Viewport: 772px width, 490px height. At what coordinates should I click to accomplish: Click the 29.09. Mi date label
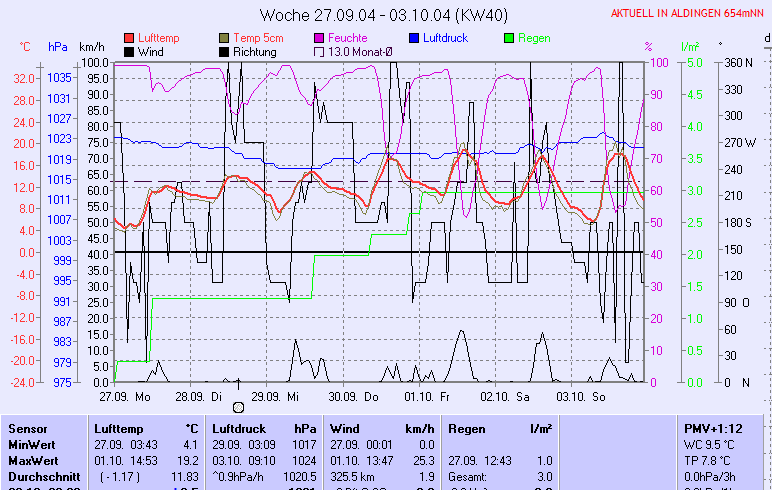coord(277,396)
